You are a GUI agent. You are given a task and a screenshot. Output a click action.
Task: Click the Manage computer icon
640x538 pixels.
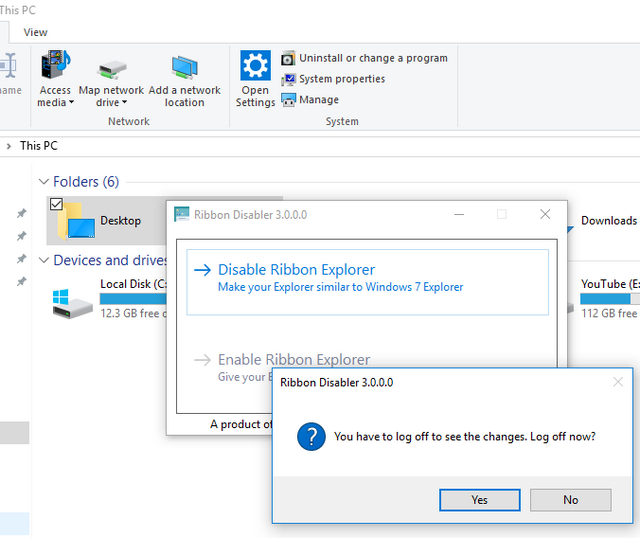tap(288, 100)
